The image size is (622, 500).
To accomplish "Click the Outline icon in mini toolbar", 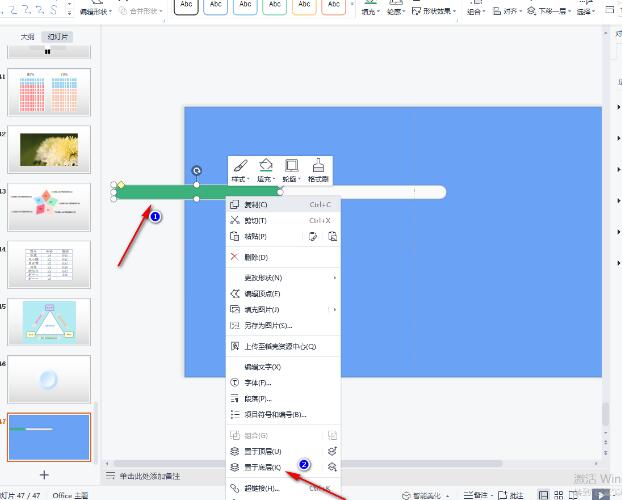I will (x=291, y=168).
